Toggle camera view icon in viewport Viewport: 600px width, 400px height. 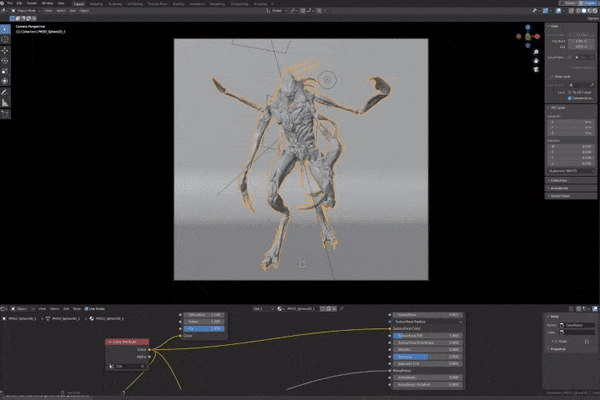click(x=536, y=70)
